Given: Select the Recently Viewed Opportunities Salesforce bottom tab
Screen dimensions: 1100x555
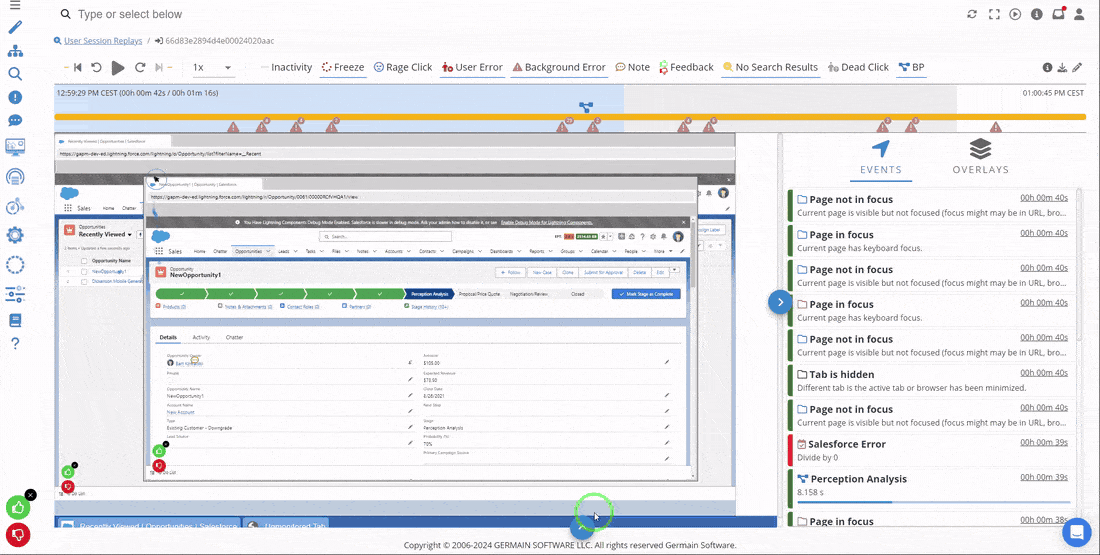Looking at the screenshot, I should (x=148, y=525).
